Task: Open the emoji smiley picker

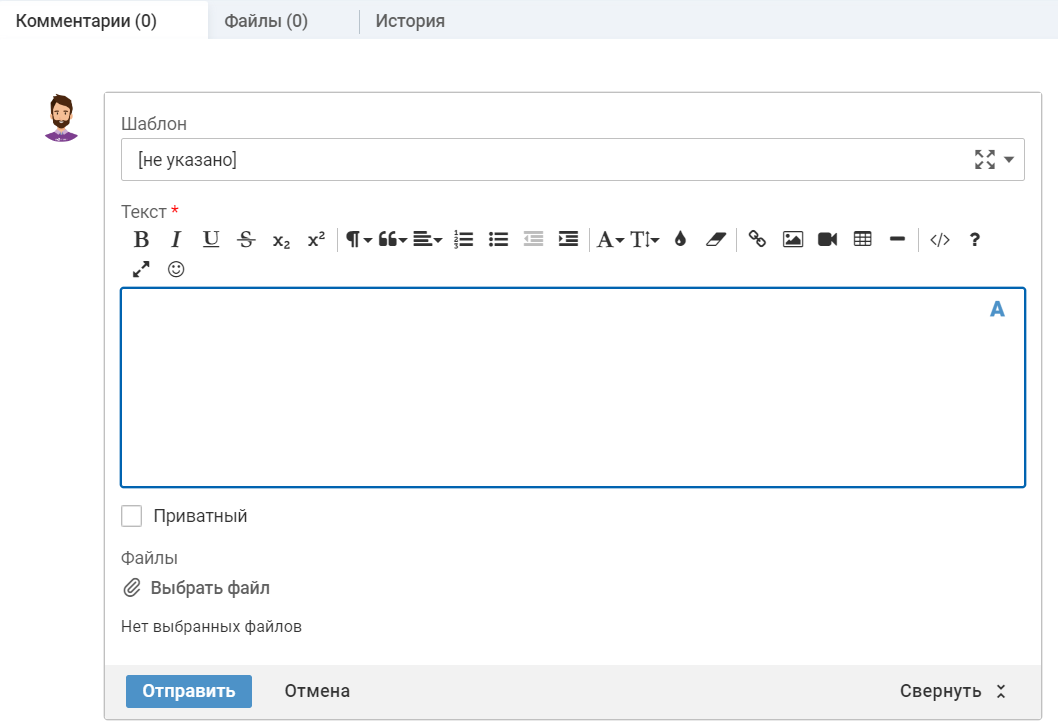Action: tap(176, 269)
